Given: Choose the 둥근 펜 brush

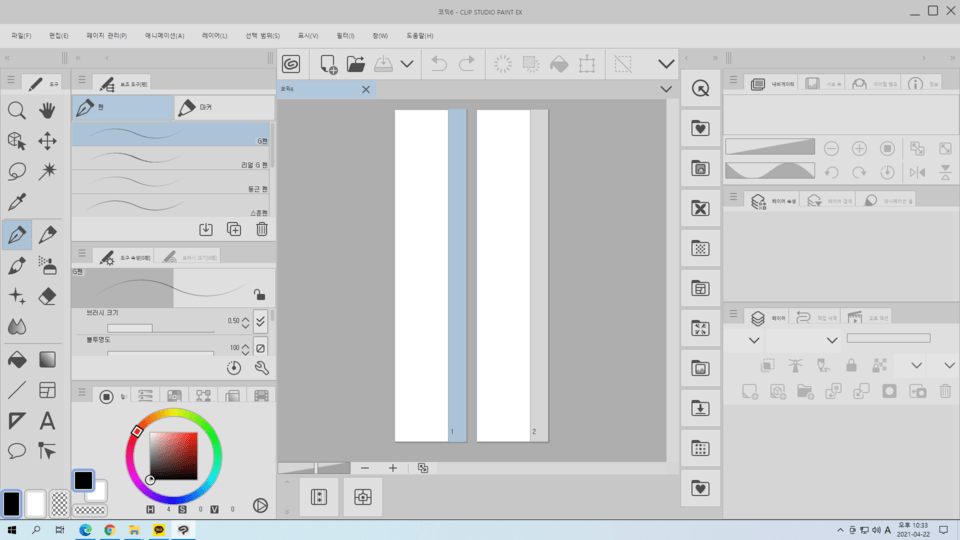Looking at the screenshot, I should click(171, 182).
